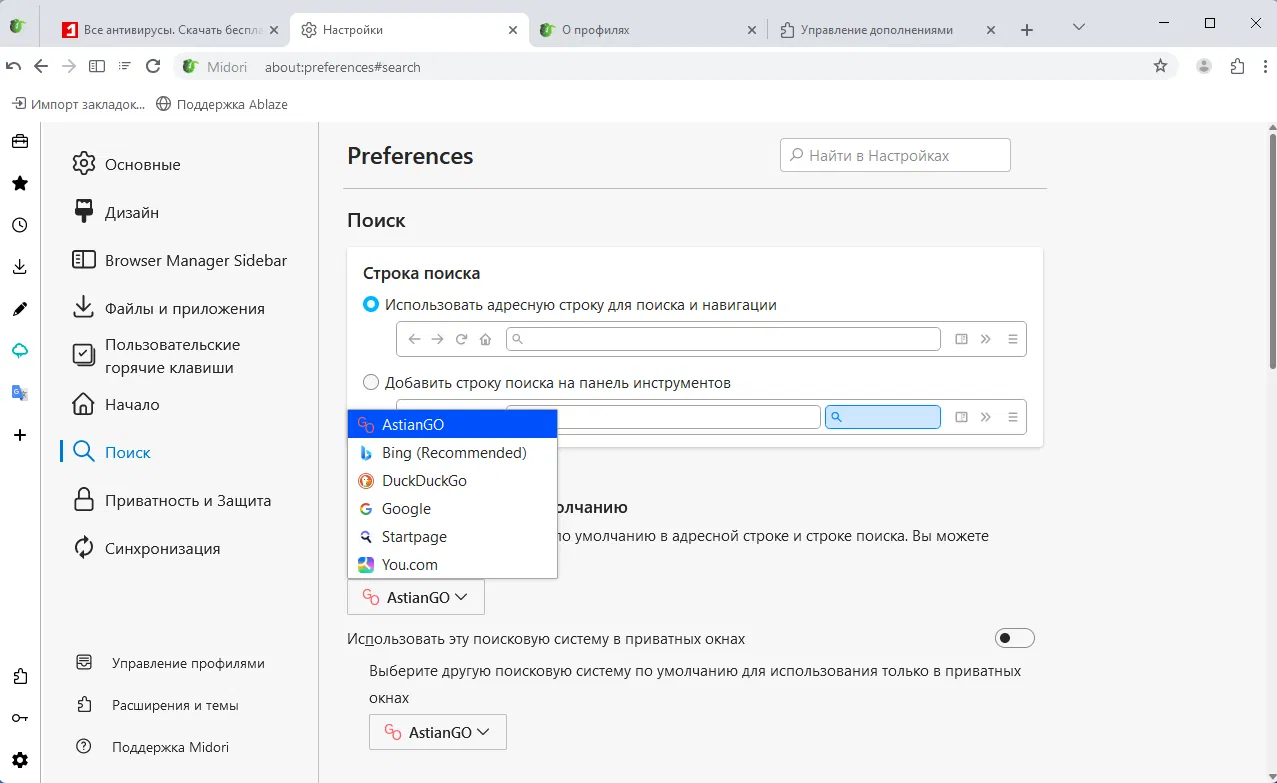Screen dimensions: 1277x783
Task: Click 'Управление профилями' in the sidebar
Action: [188, 663]
